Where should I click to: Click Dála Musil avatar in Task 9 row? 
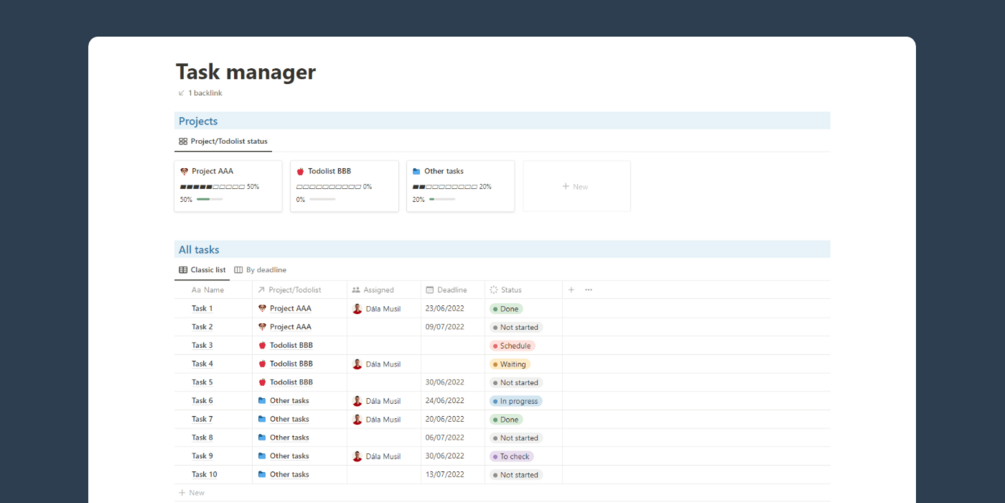(x=357, y=457)
